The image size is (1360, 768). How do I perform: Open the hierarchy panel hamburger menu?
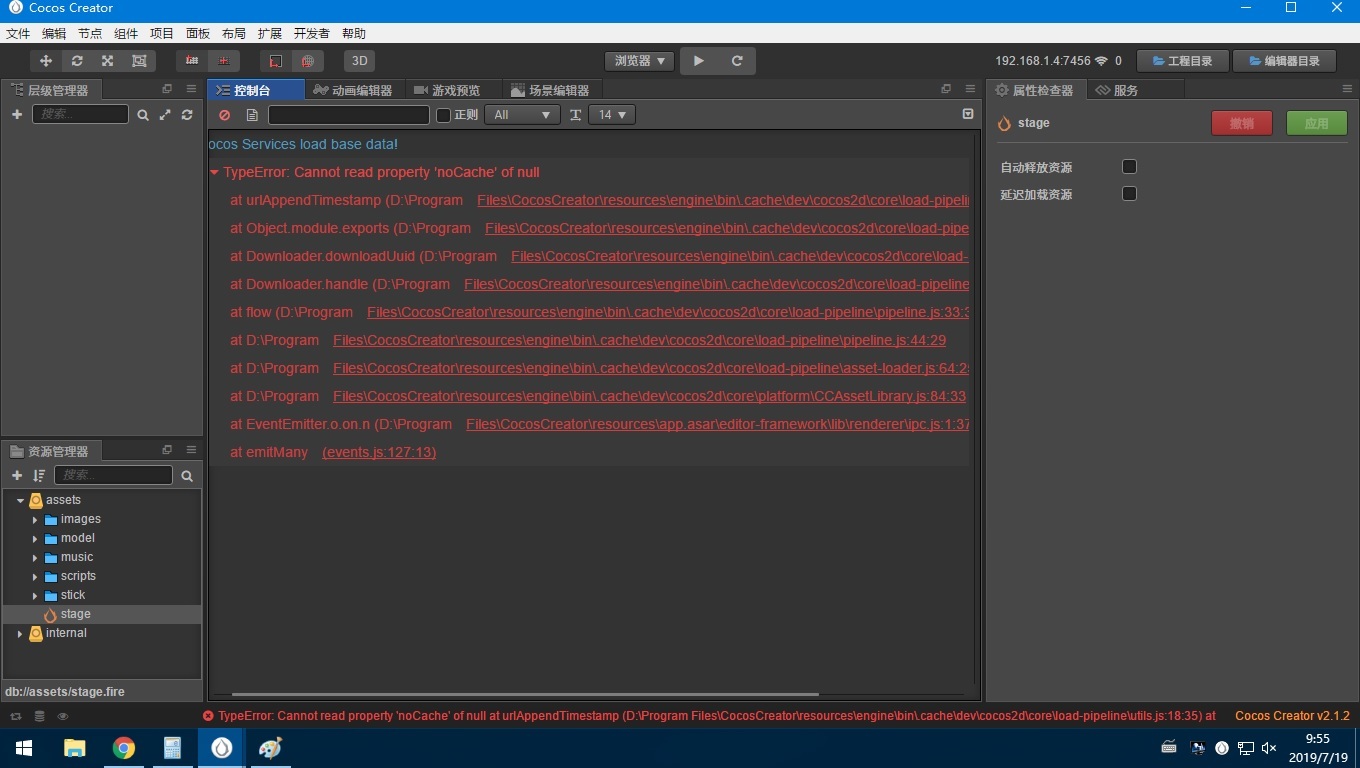[x=191, y=89]
